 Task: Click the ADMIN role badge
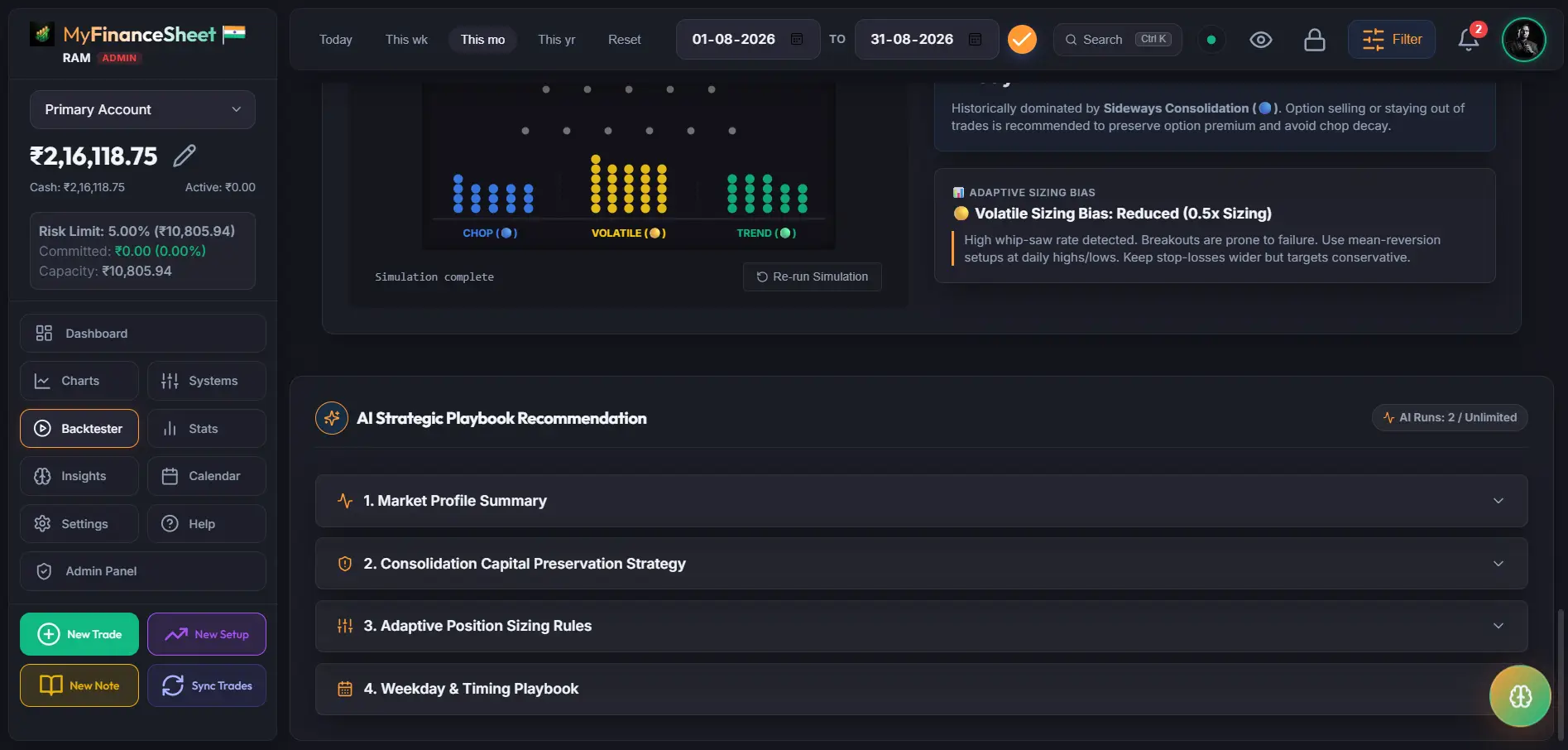[x=119, y=58]
